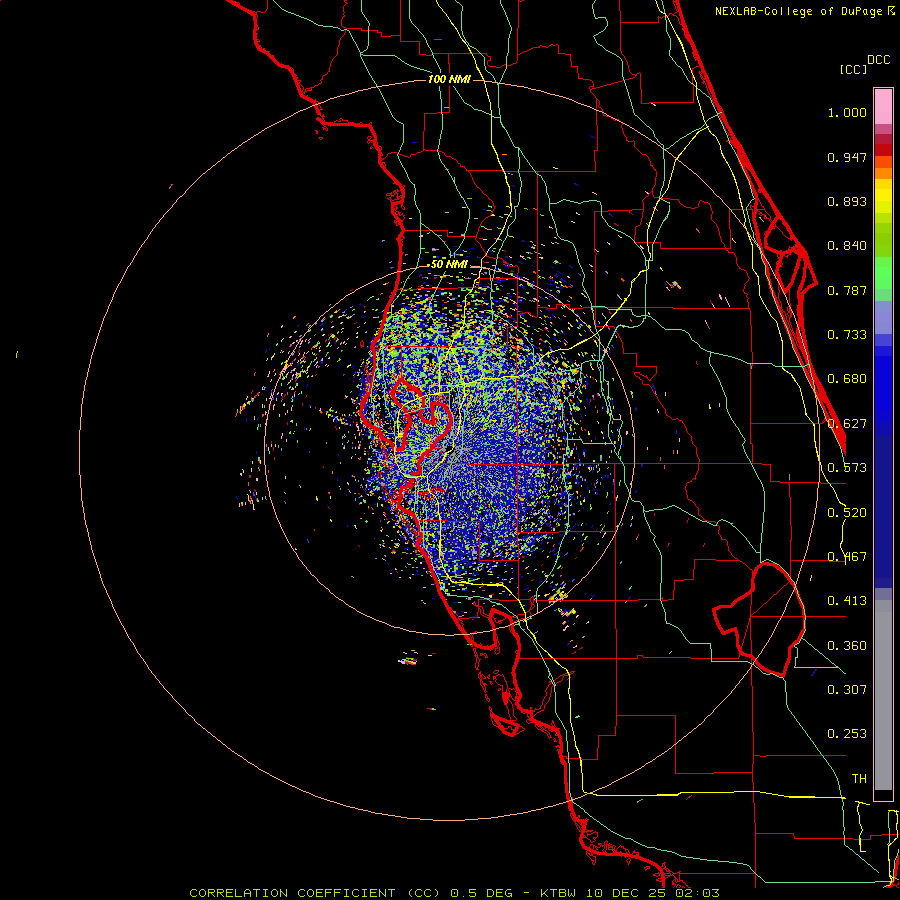Click the 0.360 legend value

click(847, 646)
